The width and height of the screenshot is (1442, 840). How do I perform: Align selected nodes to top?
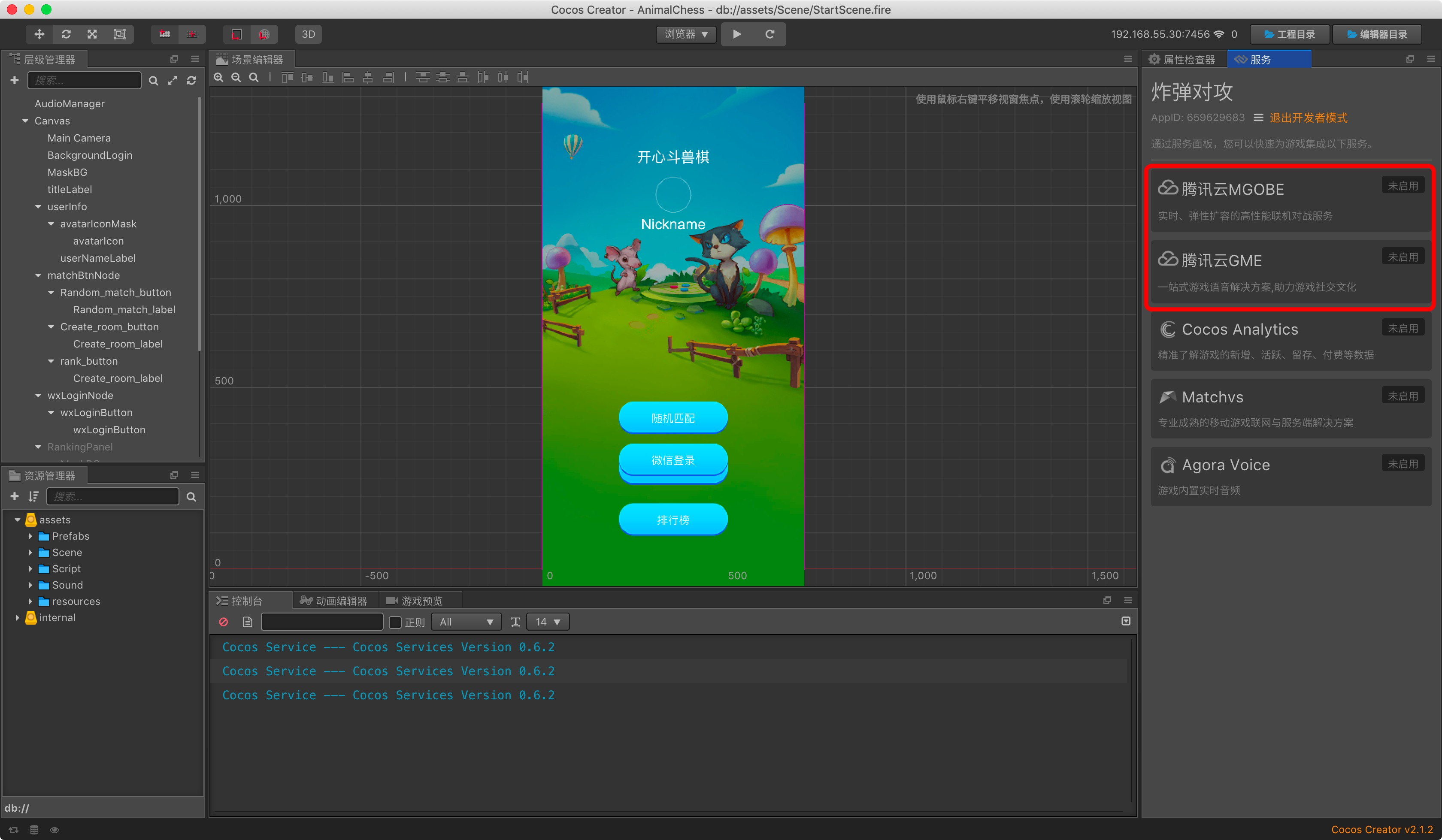point(287,77)
